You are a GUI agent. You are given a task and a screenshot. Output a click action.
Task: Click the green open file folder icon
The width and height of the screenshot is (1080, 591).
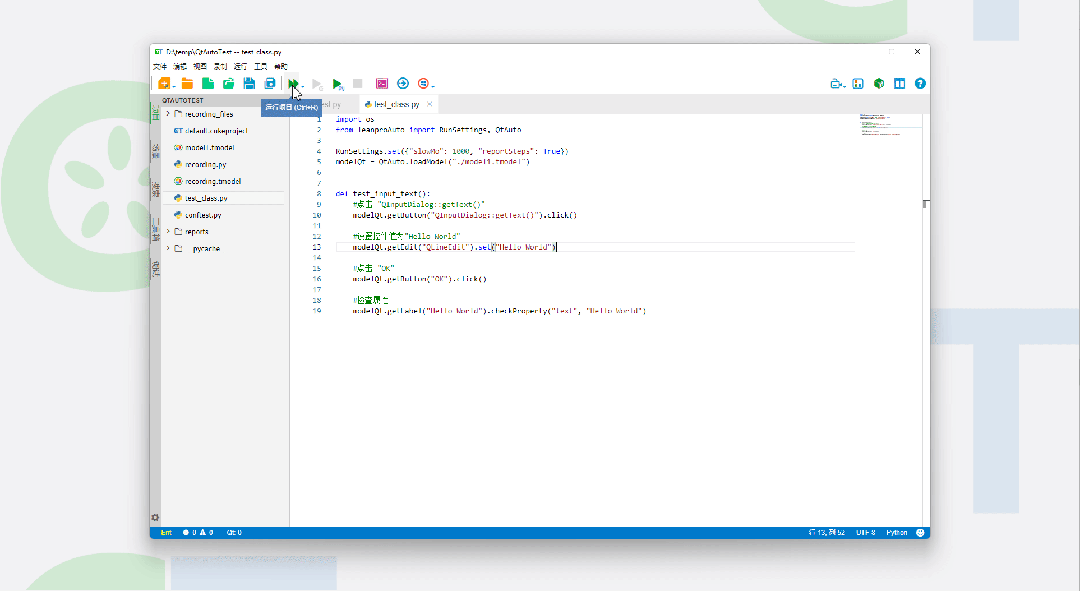pos(228,83)
